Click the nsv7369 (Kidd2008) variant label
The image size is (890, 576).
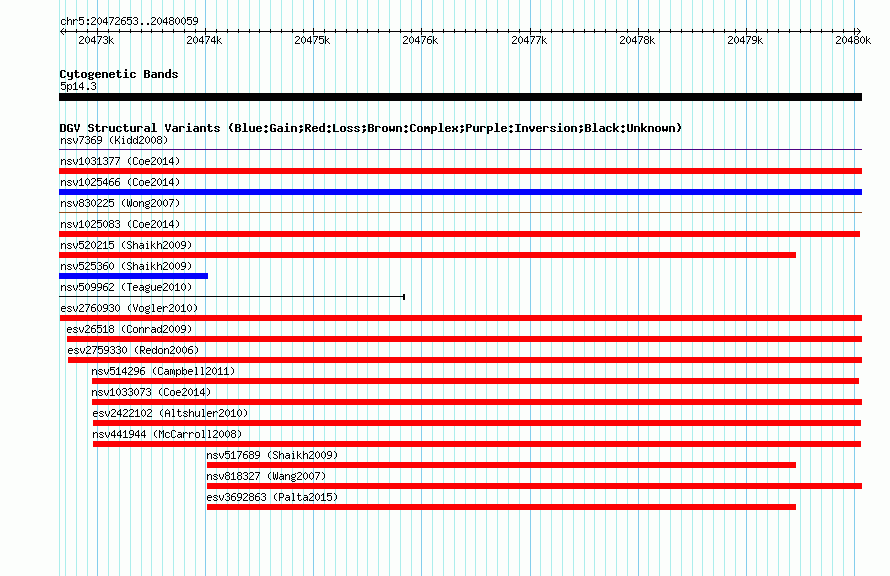114,140
